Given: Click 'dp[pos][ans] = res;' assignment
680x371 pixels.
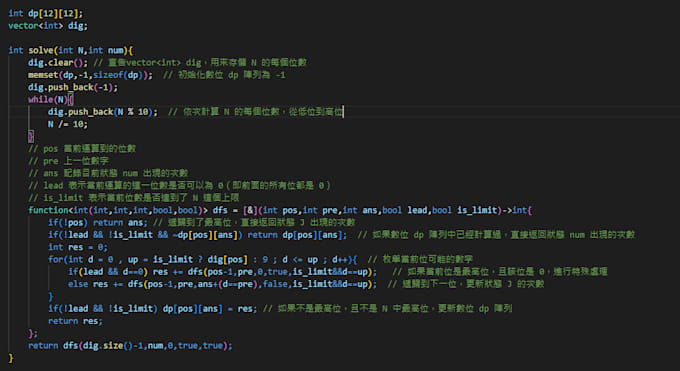Looking at the screenshot, I should coord(210,309).
